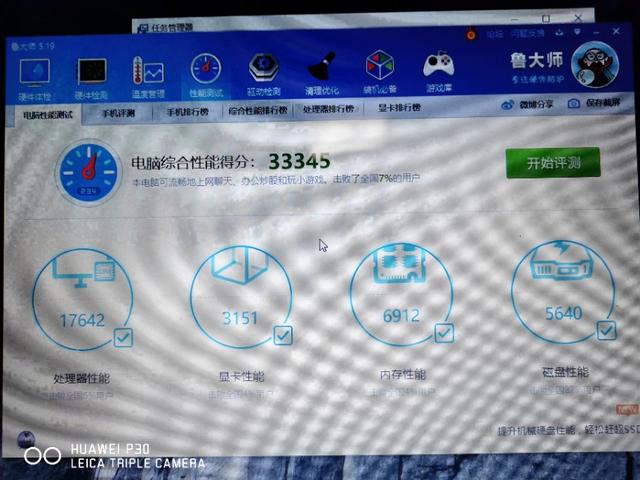Close the 鲁大师 window
This screenshot has width=640, height=480.
pyautogui.click(x=616, y=31)
